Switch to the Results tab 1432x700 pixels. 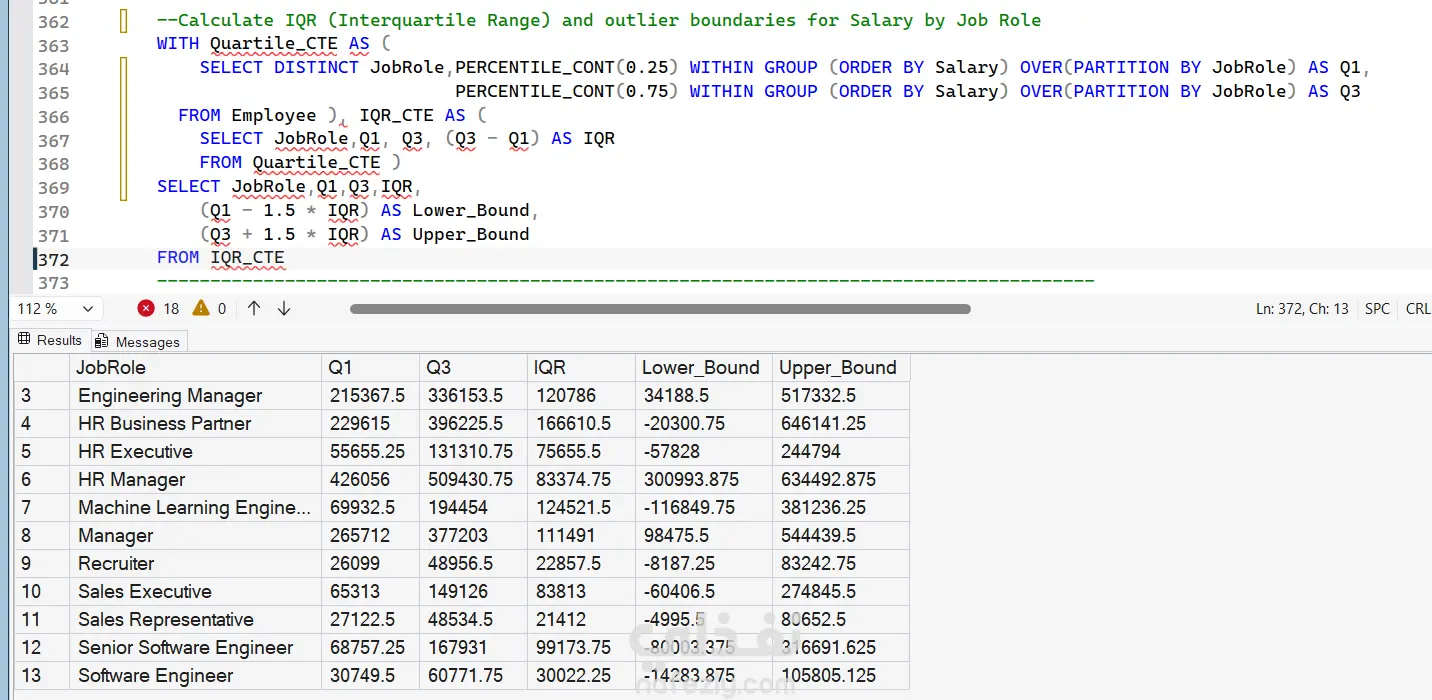(x=51, y=340)
